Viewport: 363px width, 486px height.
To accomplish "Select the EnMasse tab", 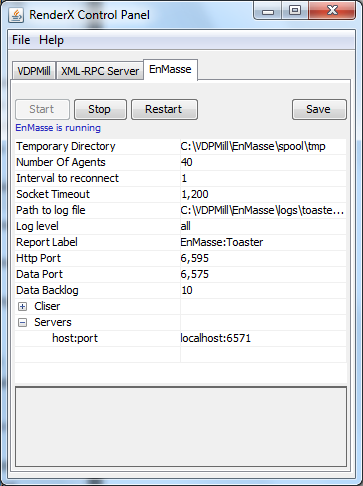I will tap(170, 69).
